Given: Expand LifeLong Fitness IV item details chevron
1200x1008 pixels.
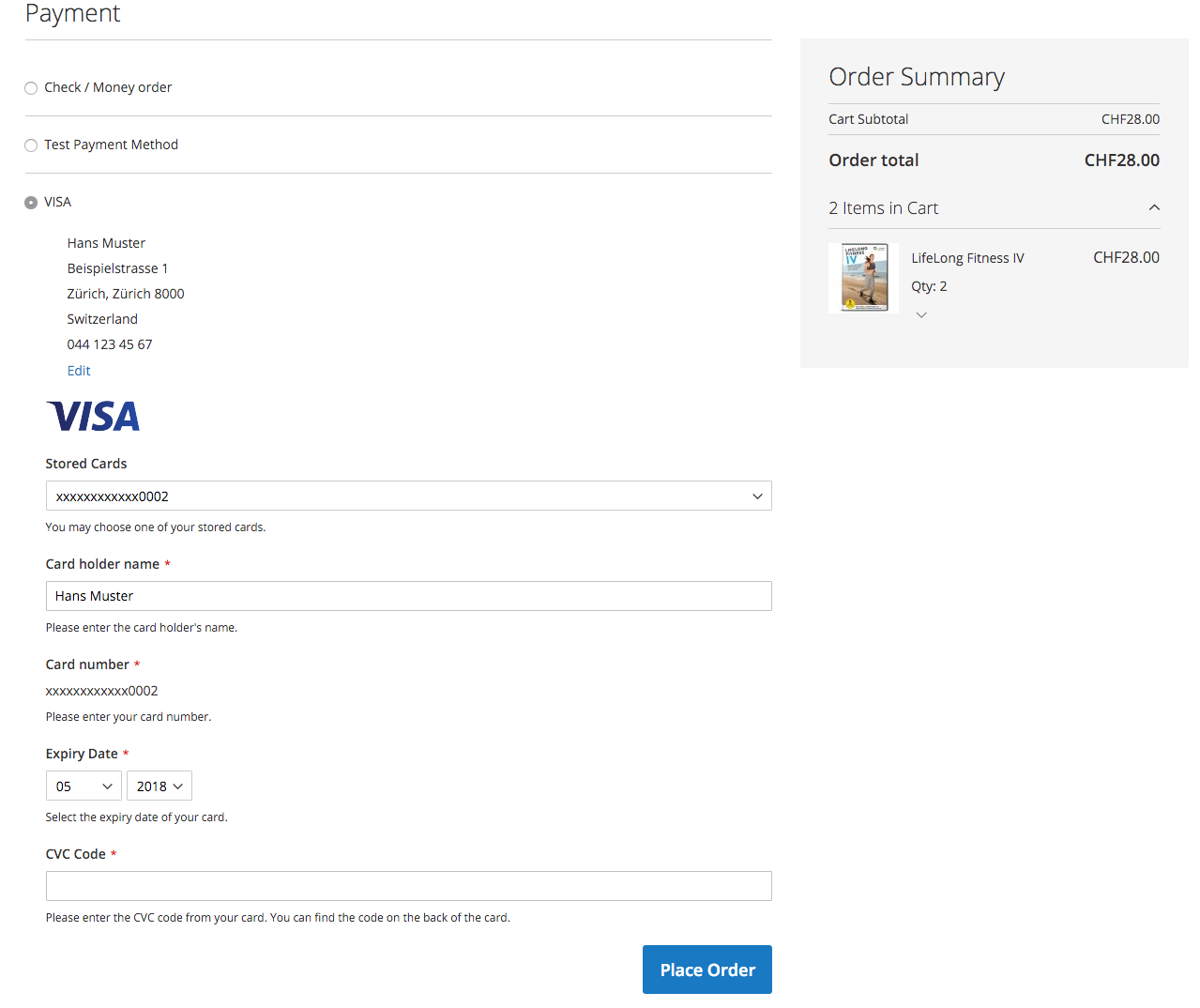Looking at the screenshot, I should (x=921, y=315).
